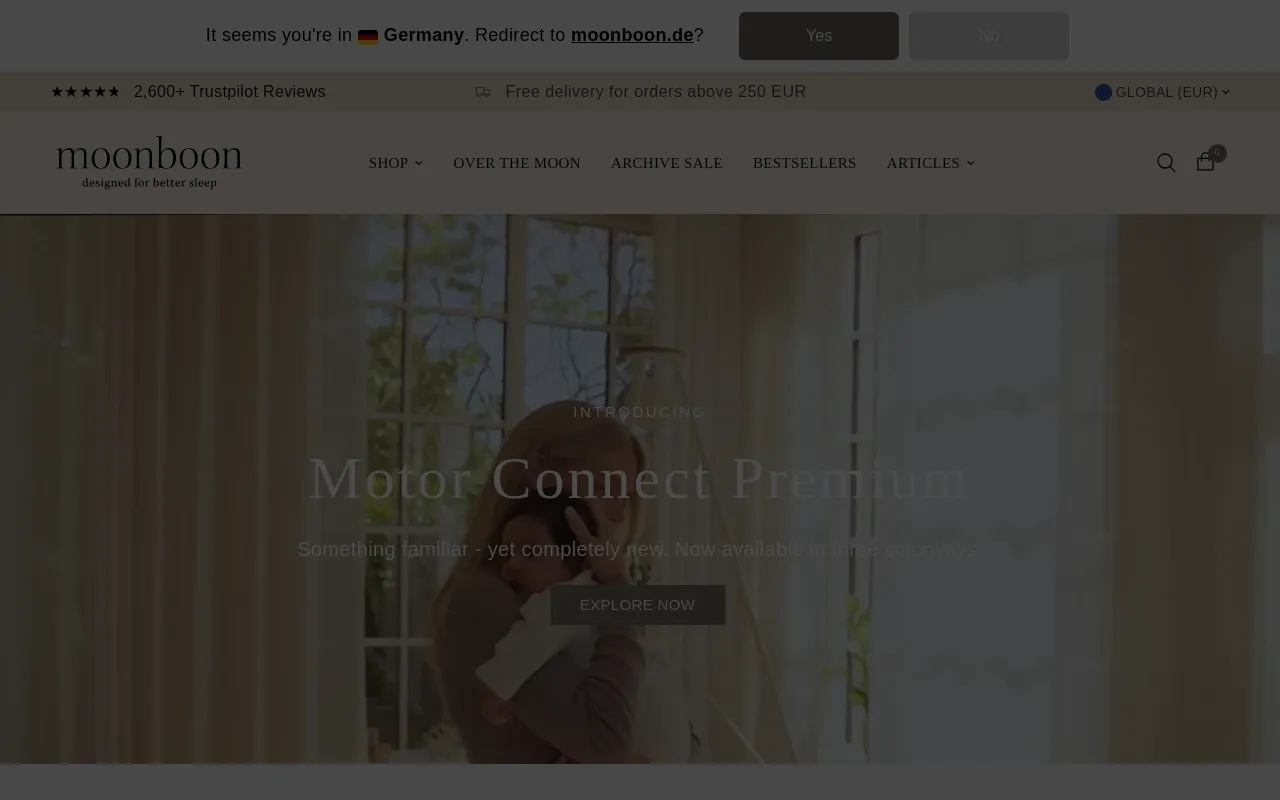Decline redirect with the No button

click(989, 36)
